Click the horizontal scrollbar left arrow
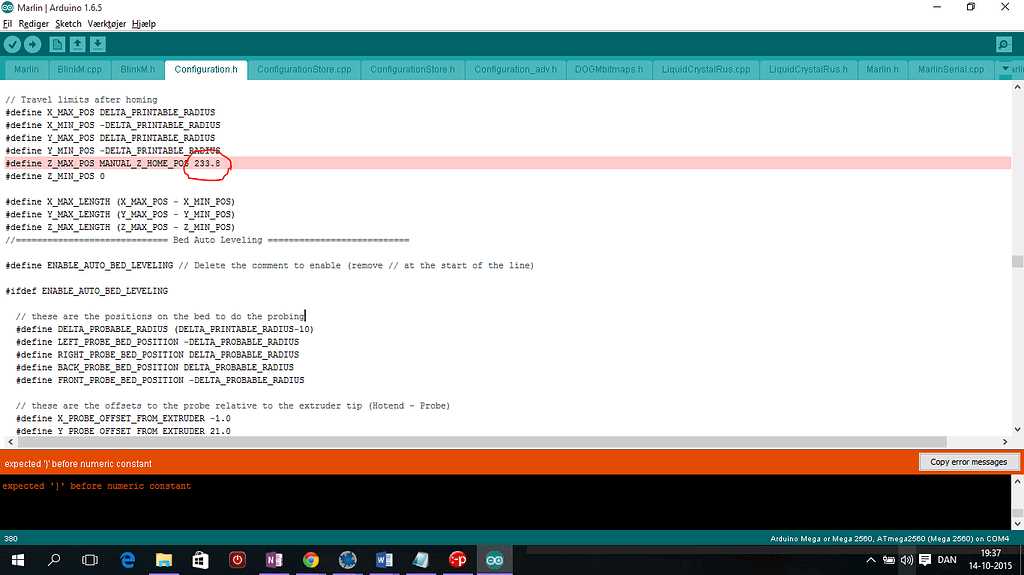The width and height of the screenshot is (1024, 575). click(10, 442)
